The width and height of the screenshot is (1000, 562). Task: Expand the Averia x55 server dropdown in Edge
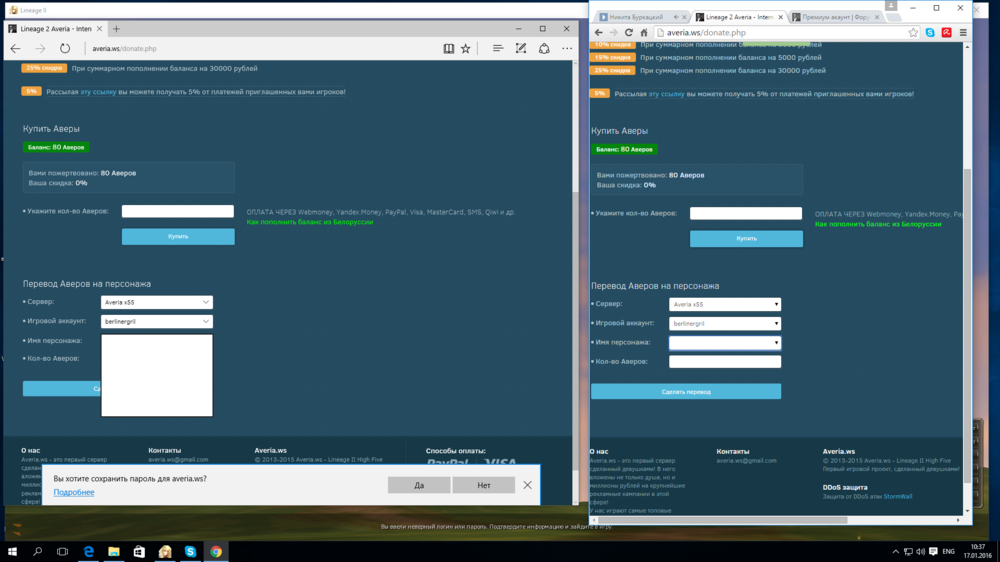click(x=157, y=302)
